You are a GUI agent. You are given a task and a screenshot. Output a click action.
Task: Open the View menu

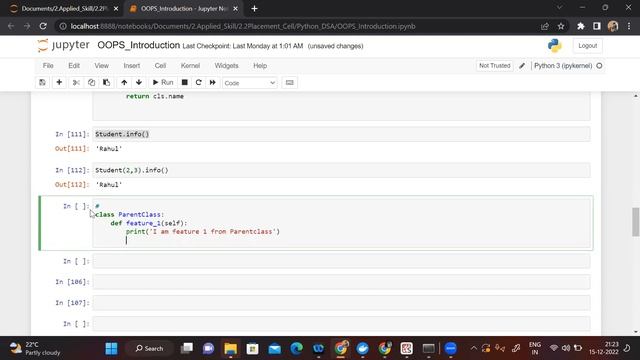(102, 66)
